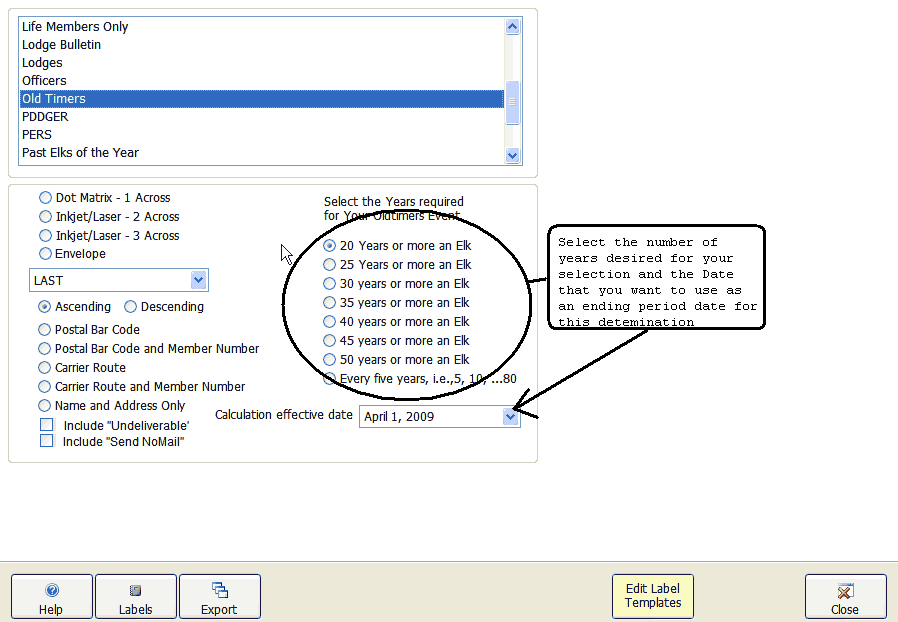
Task: Select Inkjet/Laser - 3 Across option
Action: pos(45,236)
